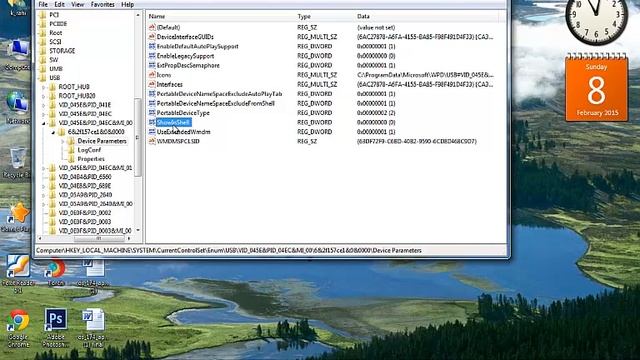Click the ROOT_HUB20 folder icon
The image size is (640, 360).
(52, 96)
